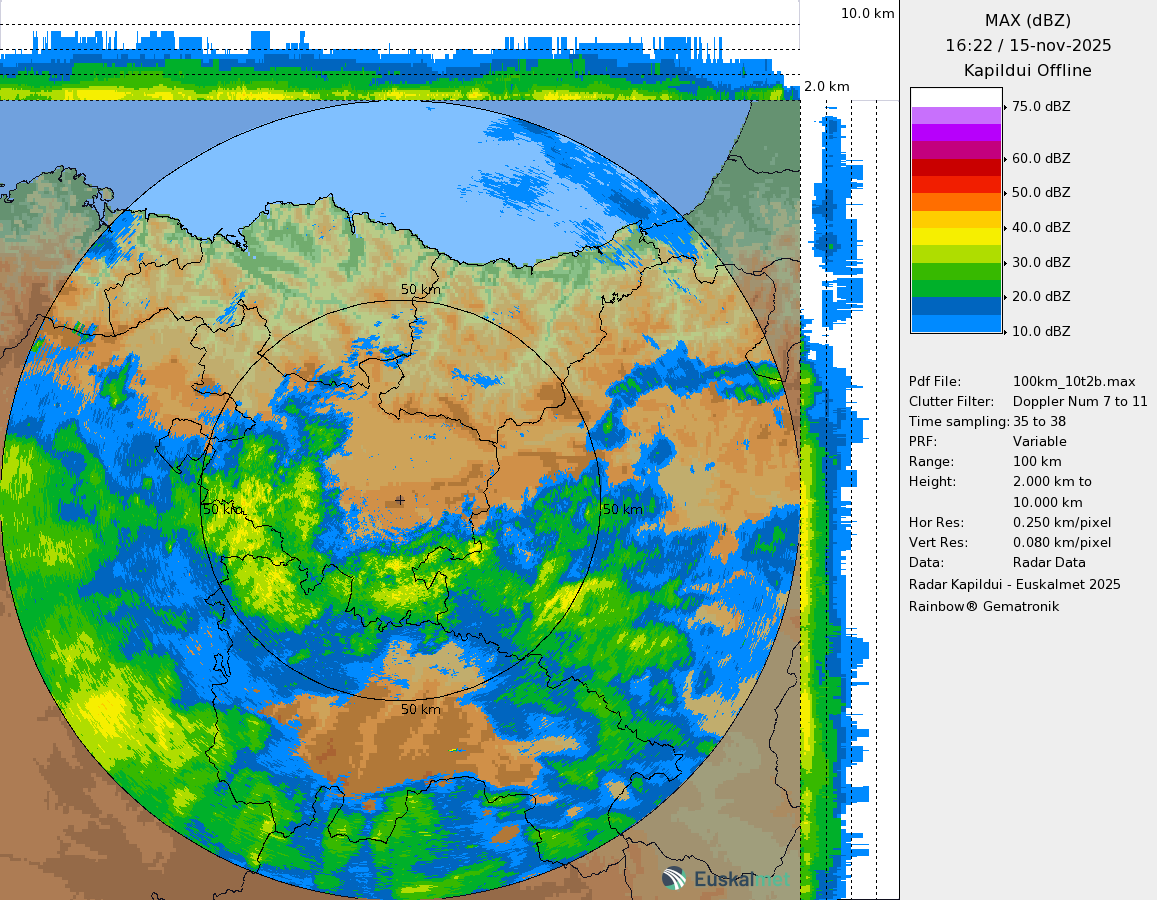Click the Range '100 km' value
Screen dimensions: 1157x900
pyautogui.click(x=1037, y=461)
